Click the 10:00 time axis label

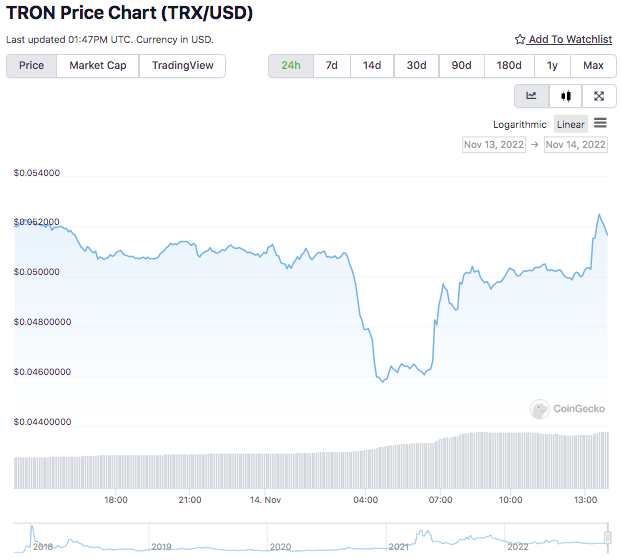pyautogui.click(x=511, y=500)
